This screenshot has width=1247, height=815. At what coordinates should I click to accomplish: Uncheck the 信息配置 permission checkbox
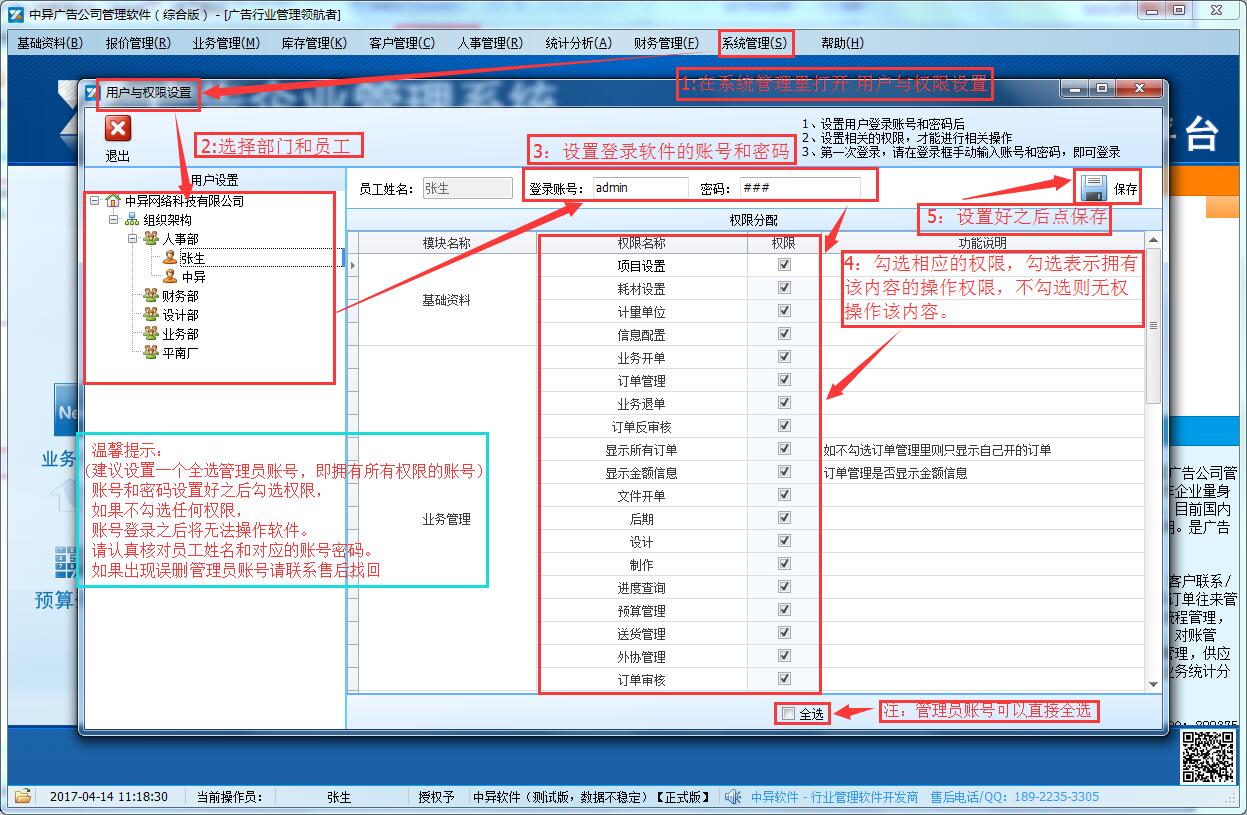point(784,334)
